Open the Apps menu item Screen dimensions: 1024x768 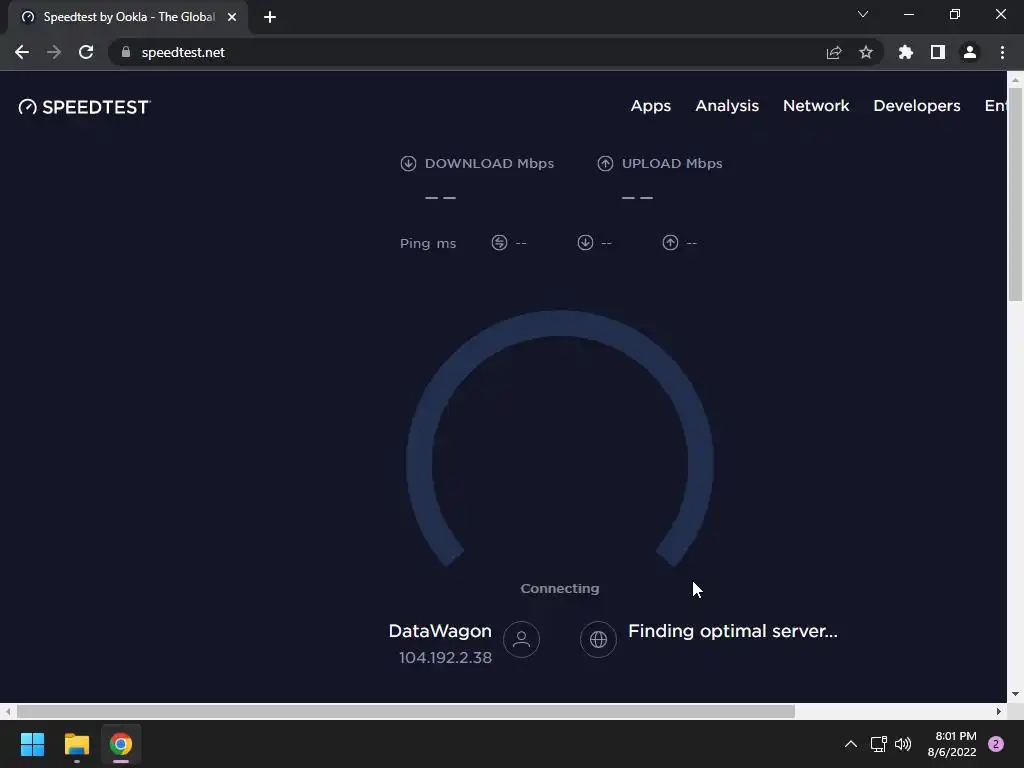(x=650, y=106)
